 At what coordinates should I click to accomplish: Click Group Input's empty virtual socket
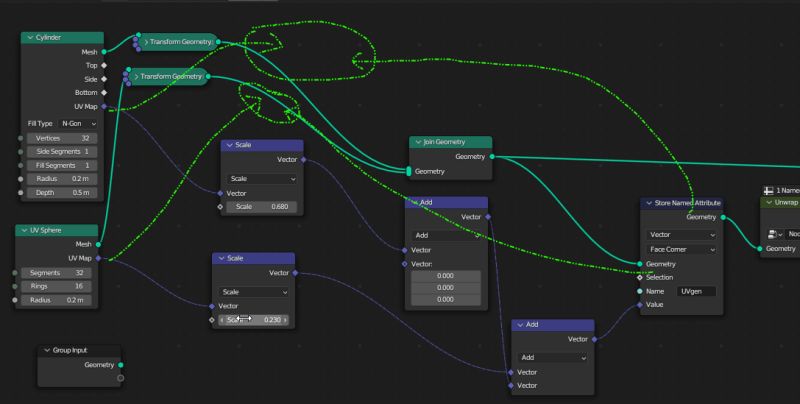pos(121,378)
